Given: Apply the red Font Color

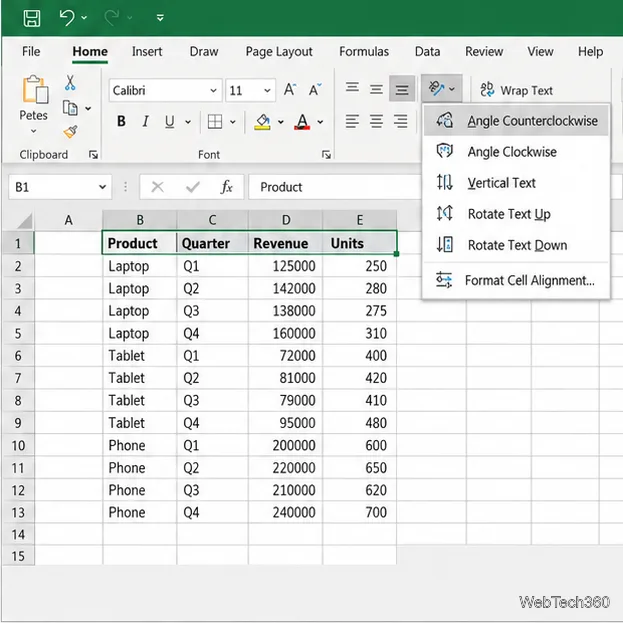Looking at the screenshot, I should (302, 122).
